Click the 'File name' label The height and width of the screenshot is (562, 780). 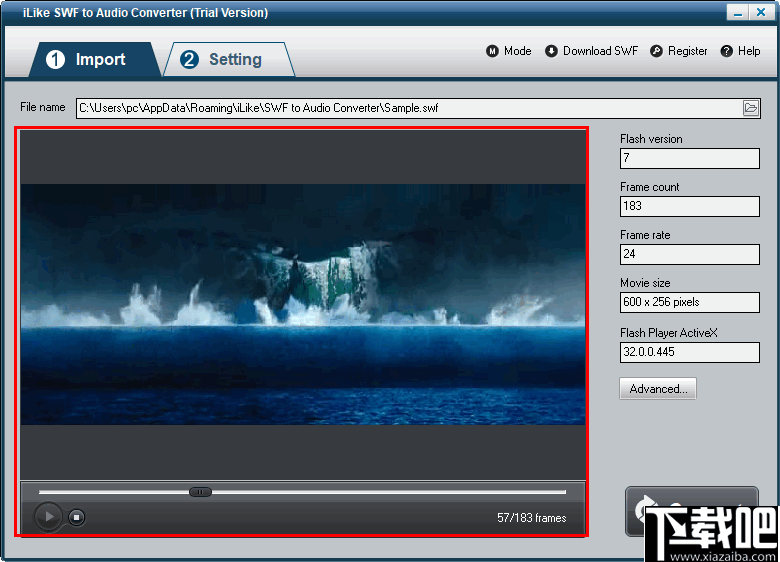(42, 107)
